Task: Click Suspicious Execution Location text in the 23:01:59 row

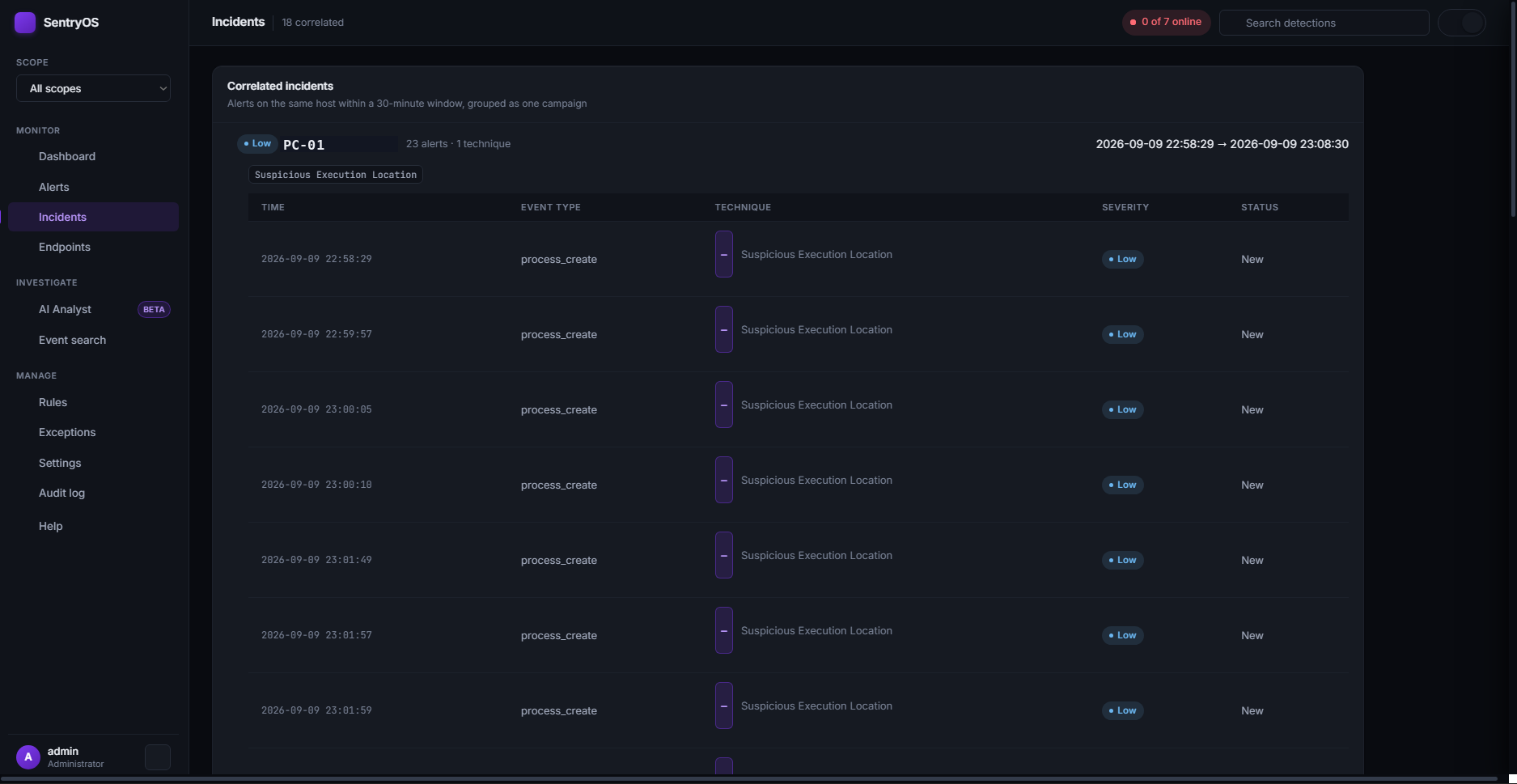Action: pyautogui.click(x=816, y=706)
